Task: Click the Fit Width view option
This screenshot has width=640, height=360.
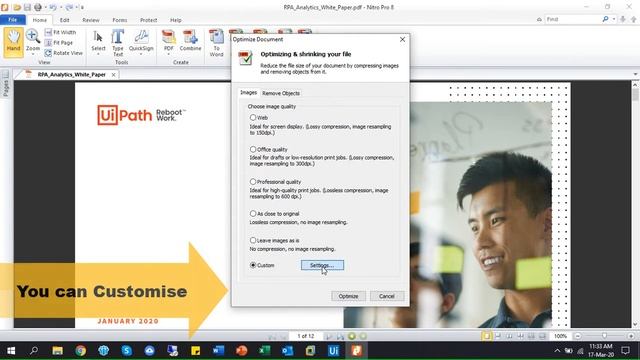Action: (x=60, y=32)
